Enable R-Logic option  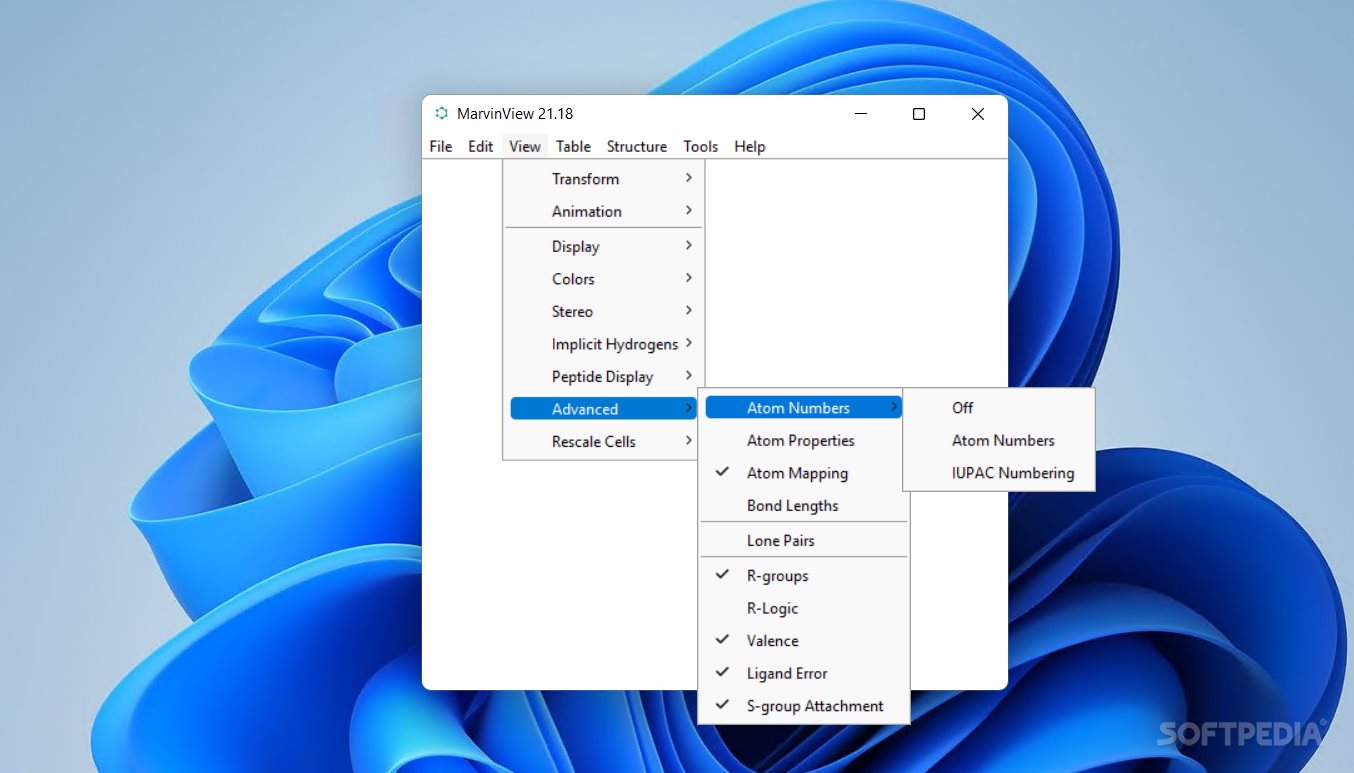(803, 608)
